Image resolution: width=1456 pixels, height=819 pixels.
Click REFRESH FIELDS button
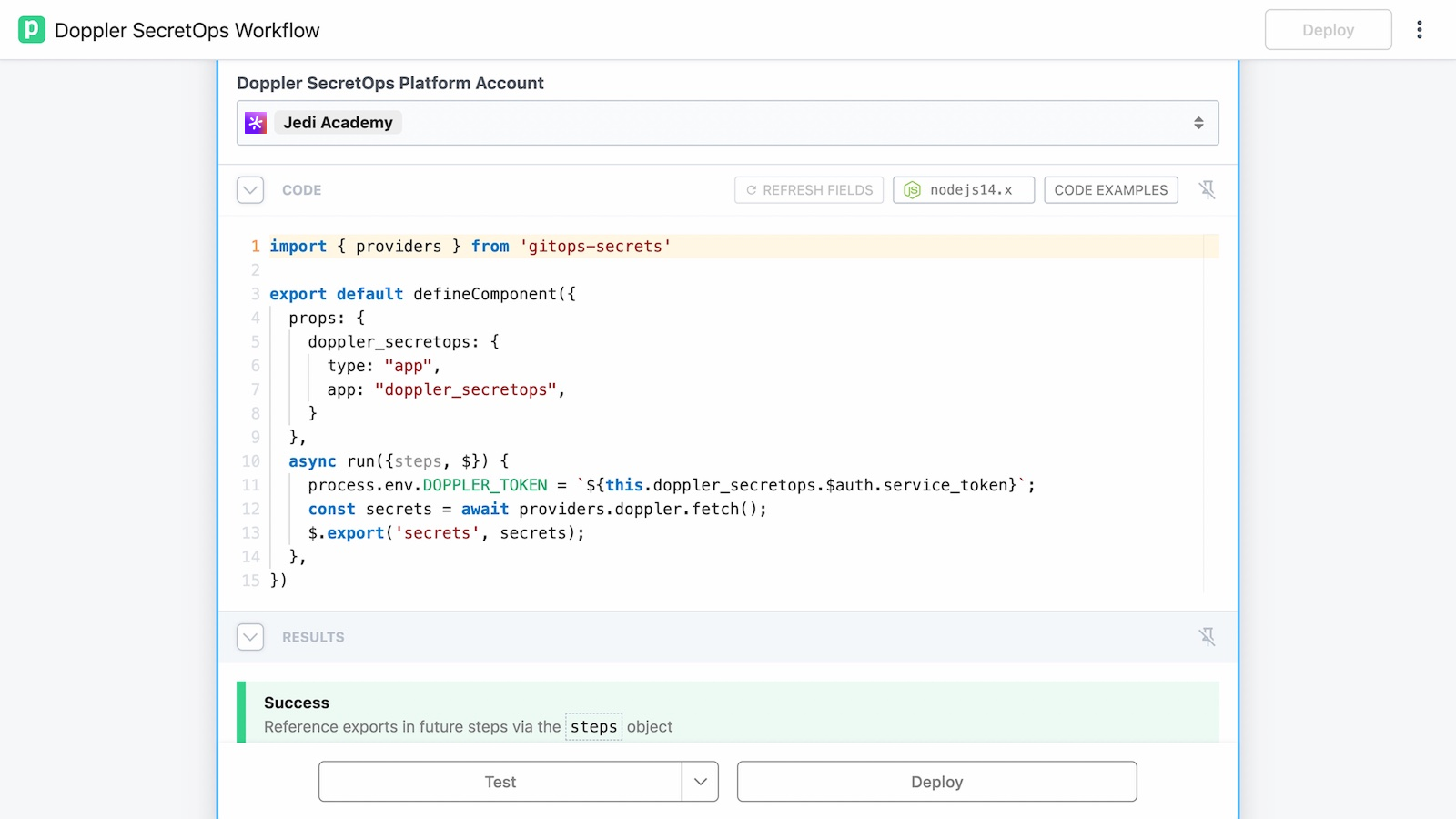click(x=809, y=190)
